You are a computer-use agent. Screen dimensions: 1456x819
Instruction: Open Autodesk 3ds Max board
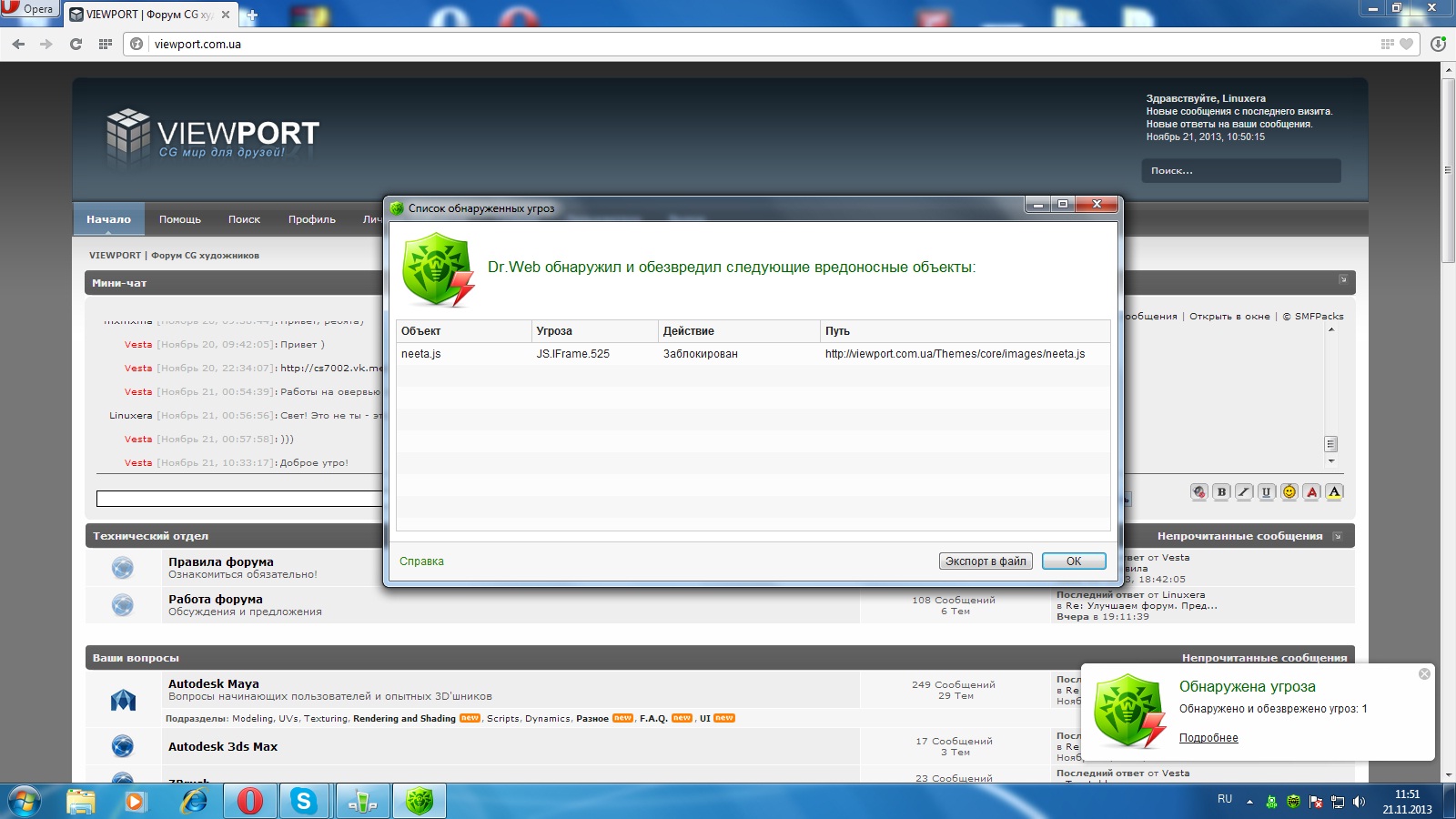point(223,747)
